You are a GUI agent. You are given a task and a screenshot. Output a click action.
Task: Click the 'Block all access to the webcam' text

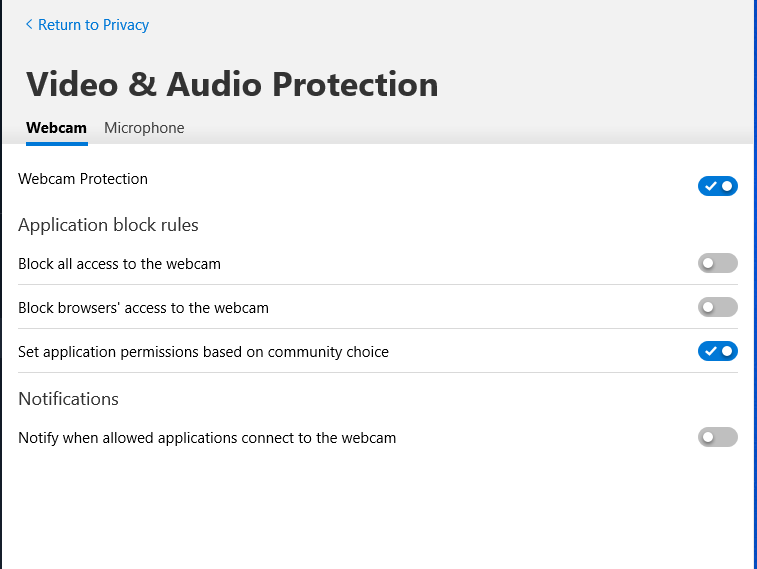tap(119, 264)
